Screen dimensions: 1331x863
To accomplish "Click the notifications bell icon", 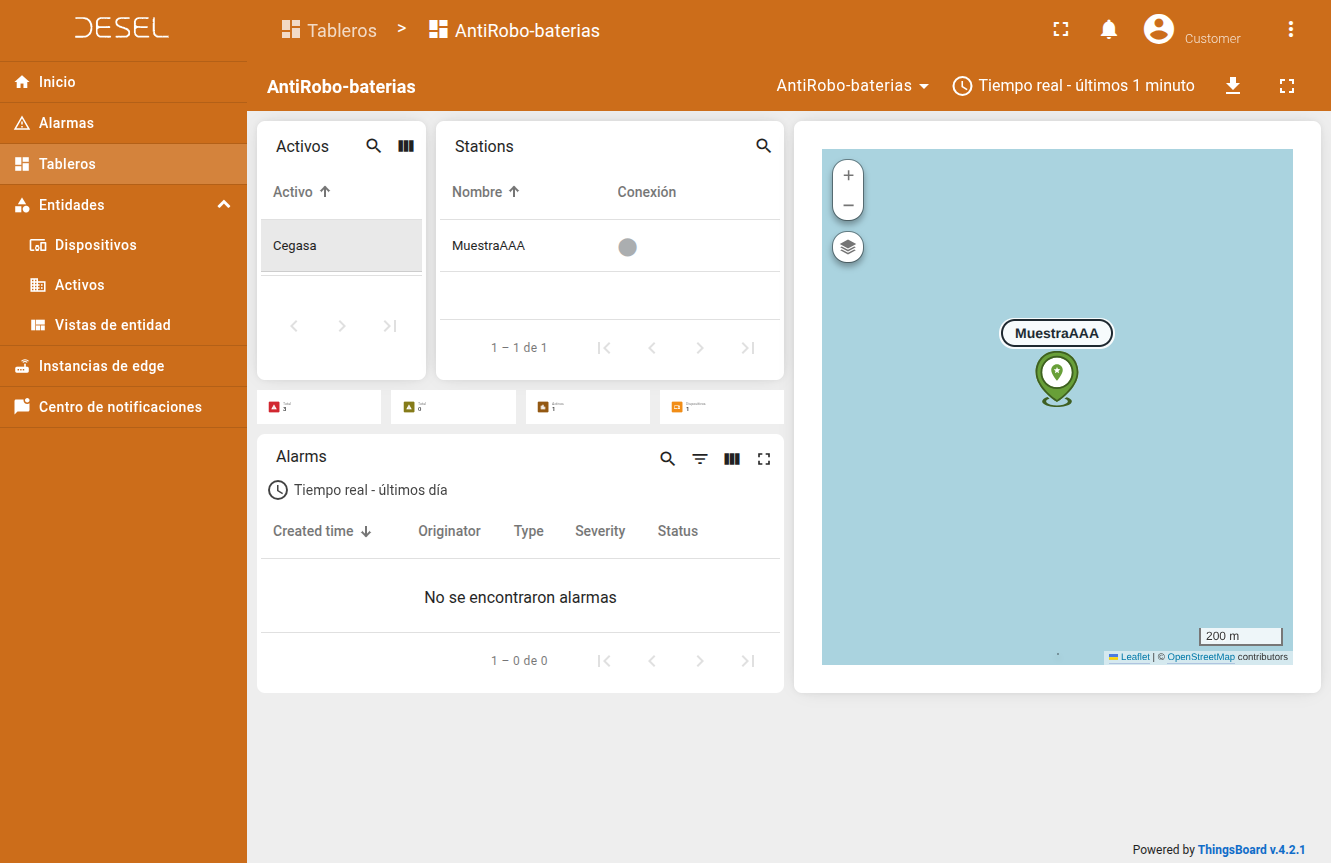I will pos(1108,30).
